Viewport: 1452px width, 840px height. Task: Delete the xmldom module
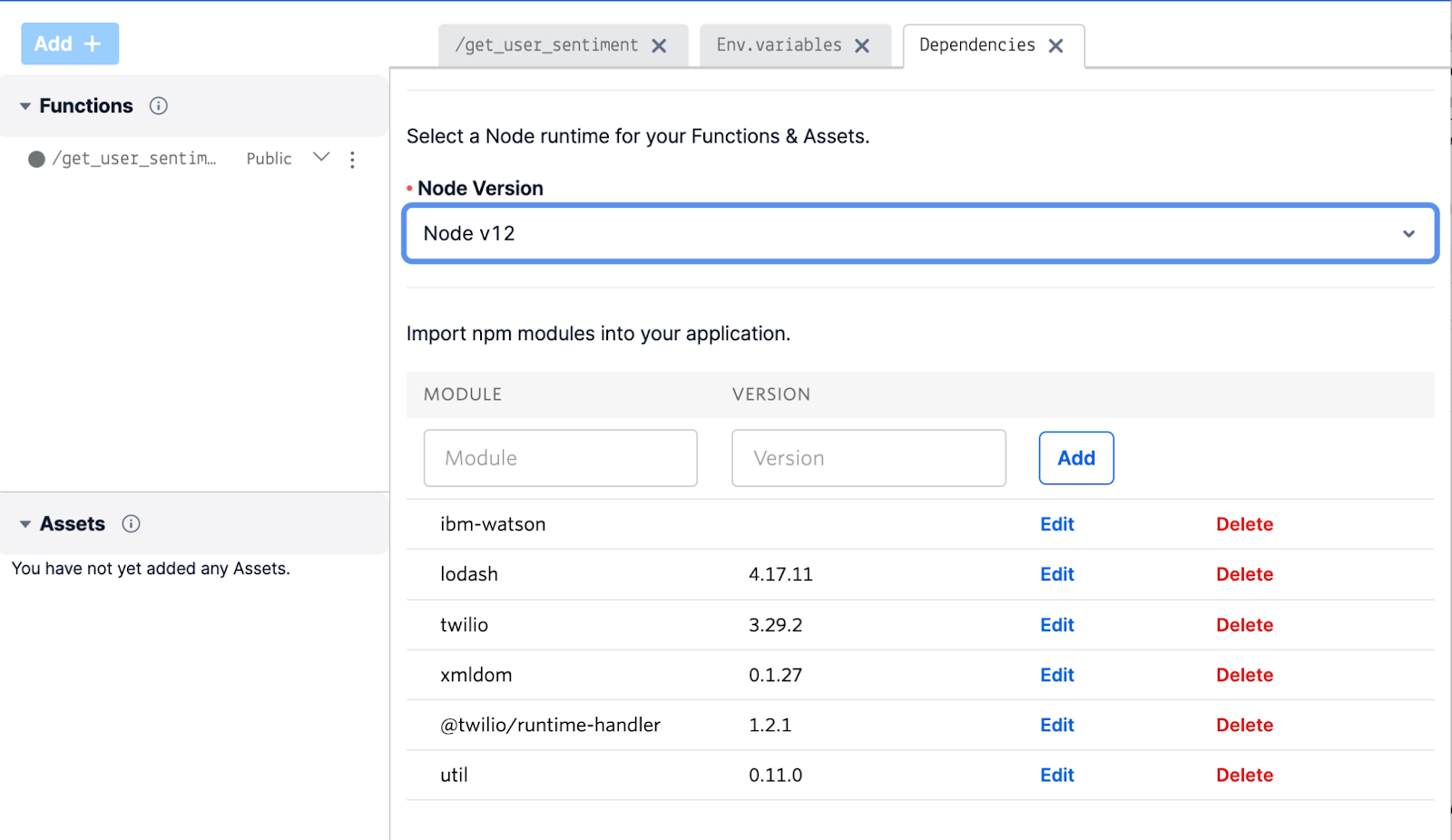1244,675
